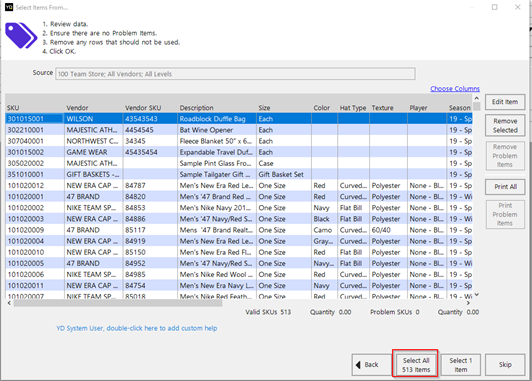Click the Skip button
532x381 pixels.
(505, 365)
